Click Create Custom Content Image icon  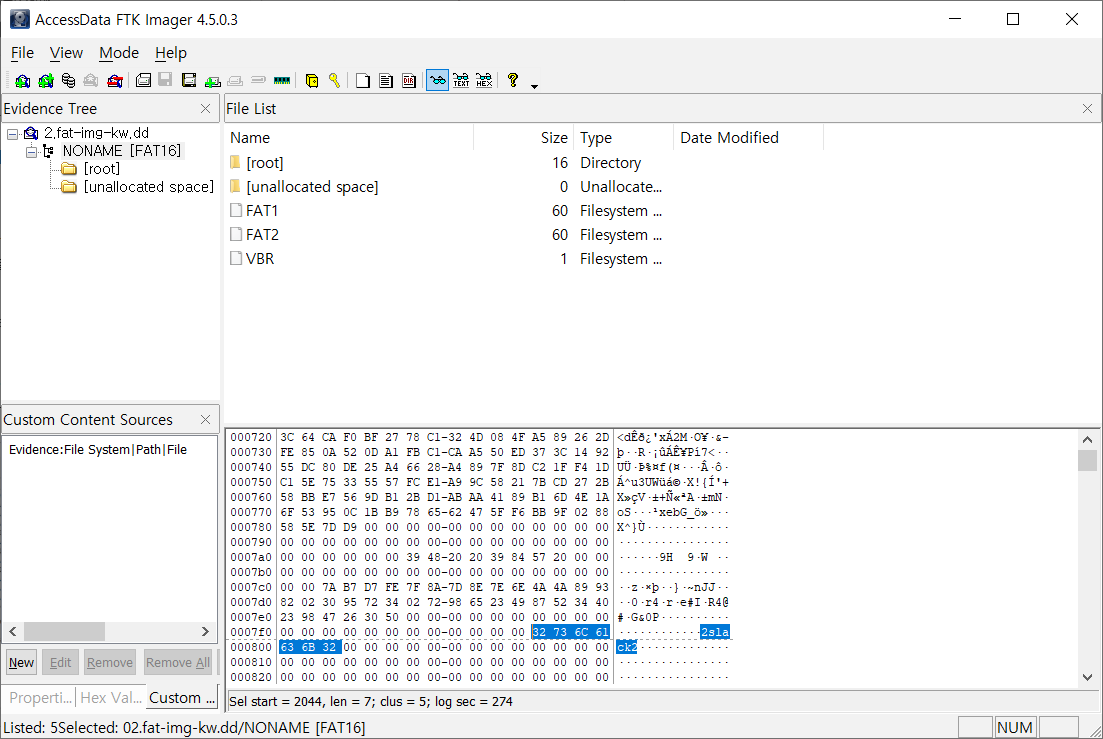pos(236,81)
